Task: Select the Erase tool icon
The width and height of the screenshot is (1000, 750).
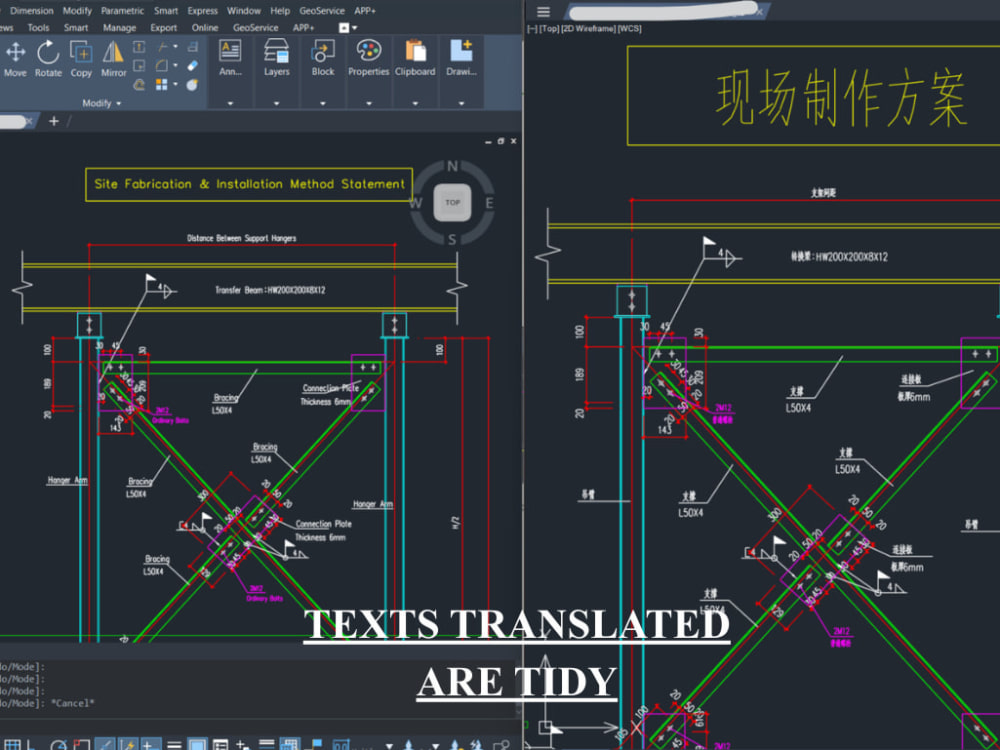Action: tap(193, 66)
